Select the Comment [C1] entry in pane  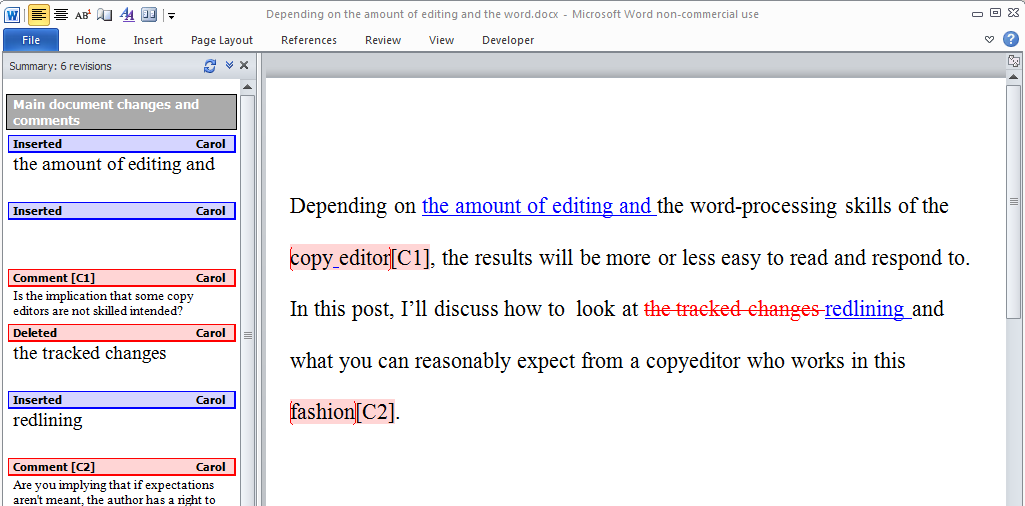[122, 278]
